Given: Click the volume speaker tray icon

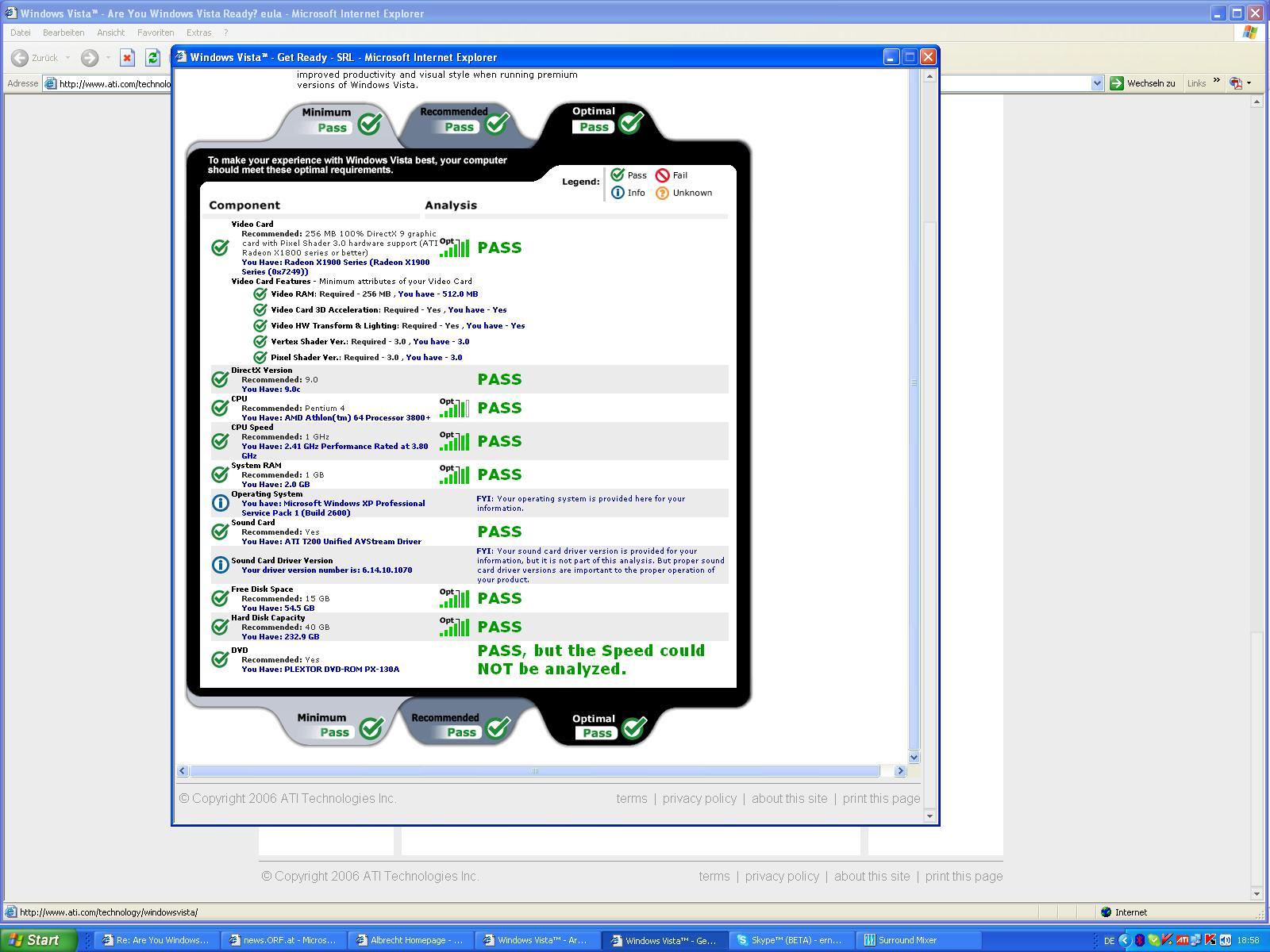Looking at the screenshot, I should (x=1225, y=940).
